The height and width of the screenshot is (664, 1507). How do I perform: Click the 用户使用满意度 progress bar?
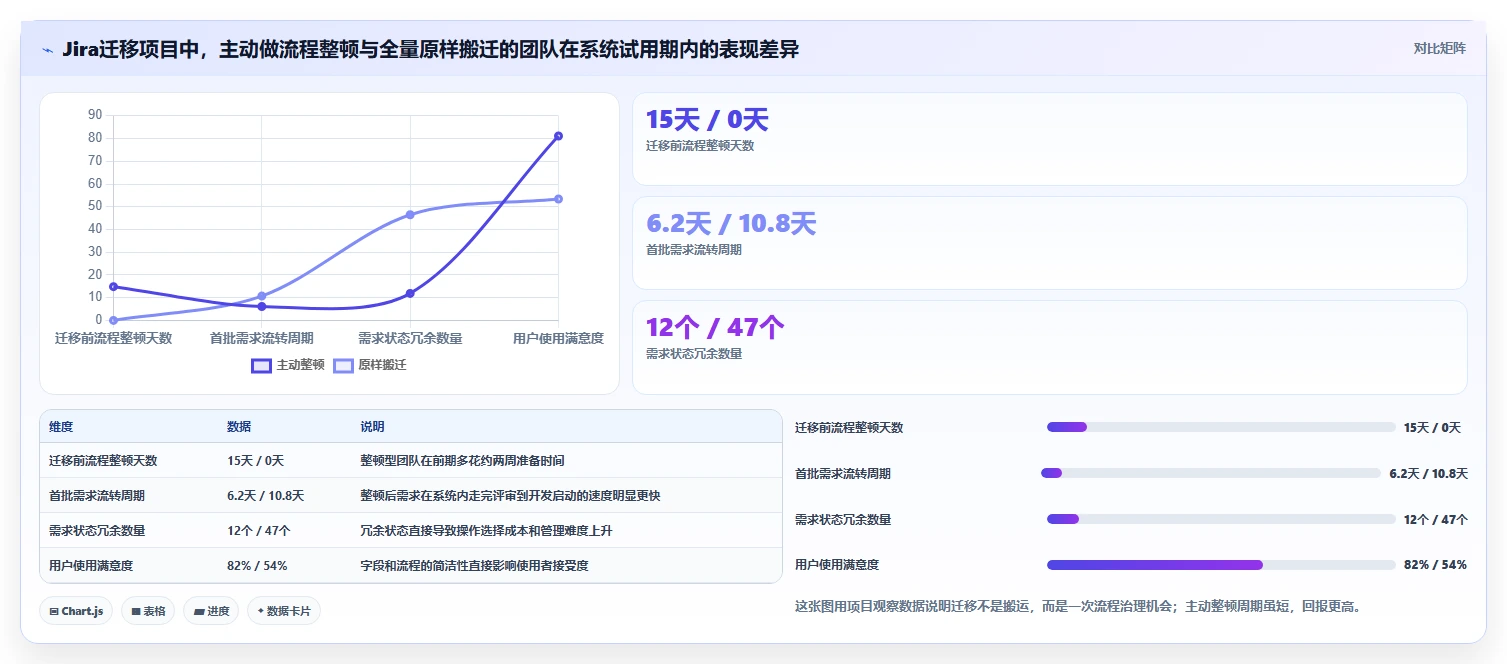click(1221, 565)
